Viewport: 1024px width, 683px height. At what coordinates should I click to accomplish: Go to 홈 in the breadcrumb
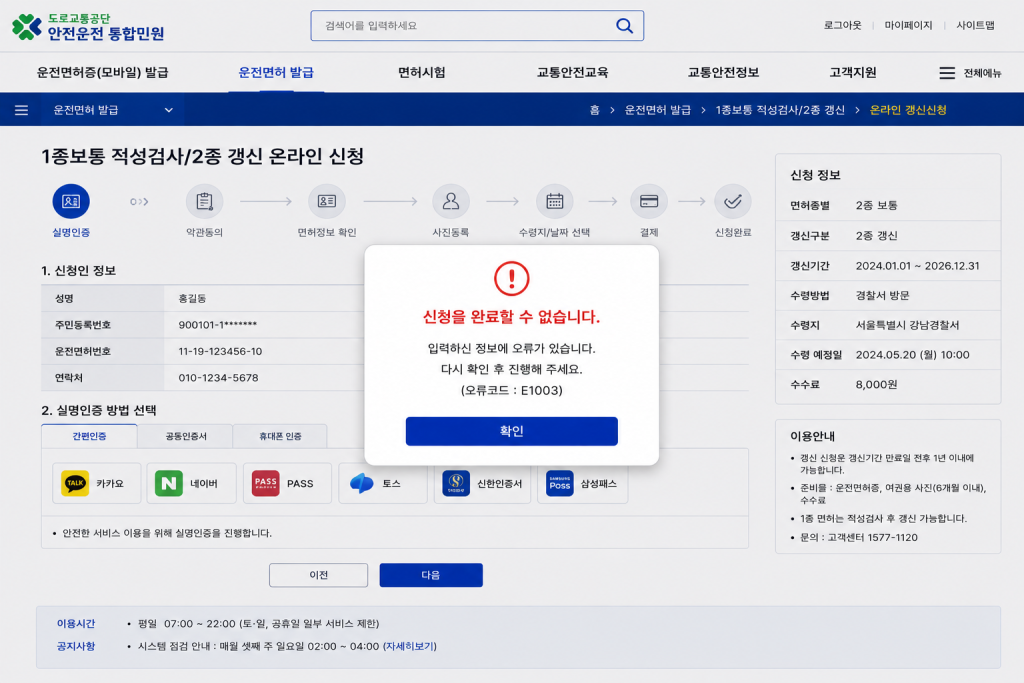[594, 110]
